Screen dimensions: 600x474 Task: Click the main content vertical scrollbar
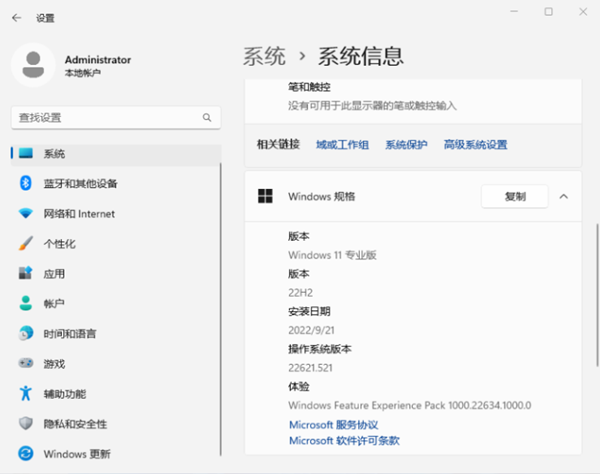[x=597, y=295]
